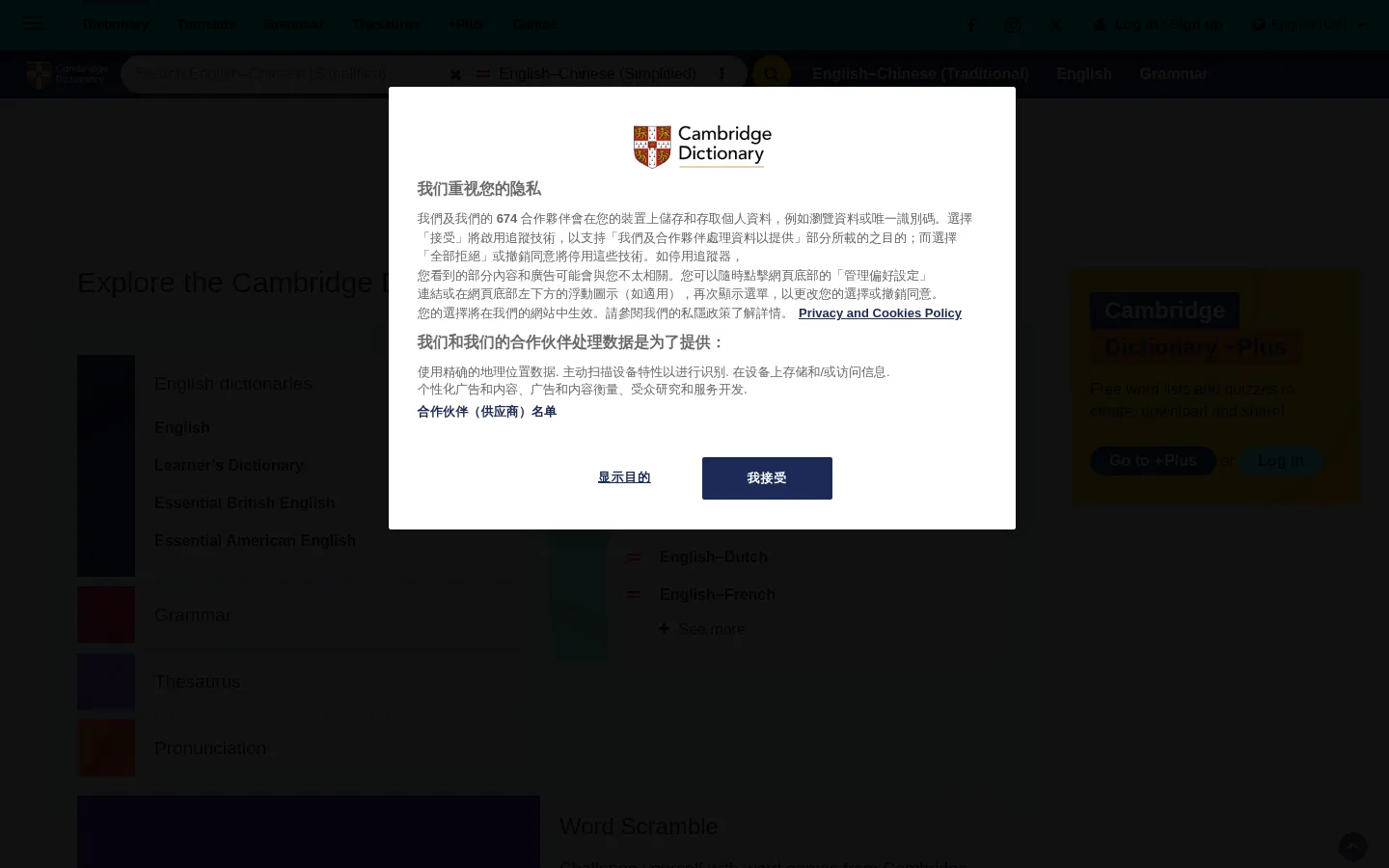
Task: Open the Dictionary tab in the top navigation
Action: [116, 24]
